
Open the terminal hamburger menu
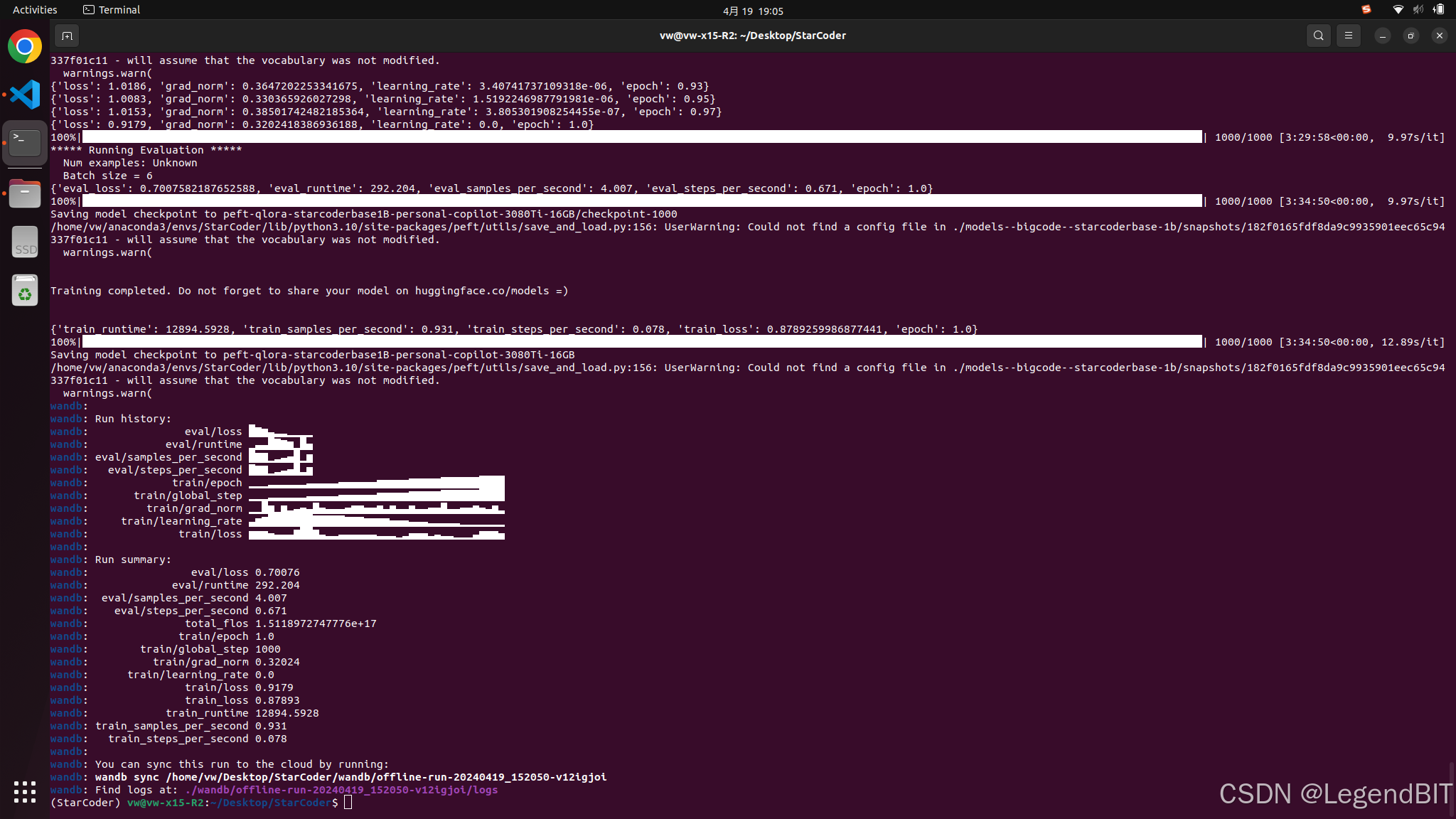(x=1348, y=36)
